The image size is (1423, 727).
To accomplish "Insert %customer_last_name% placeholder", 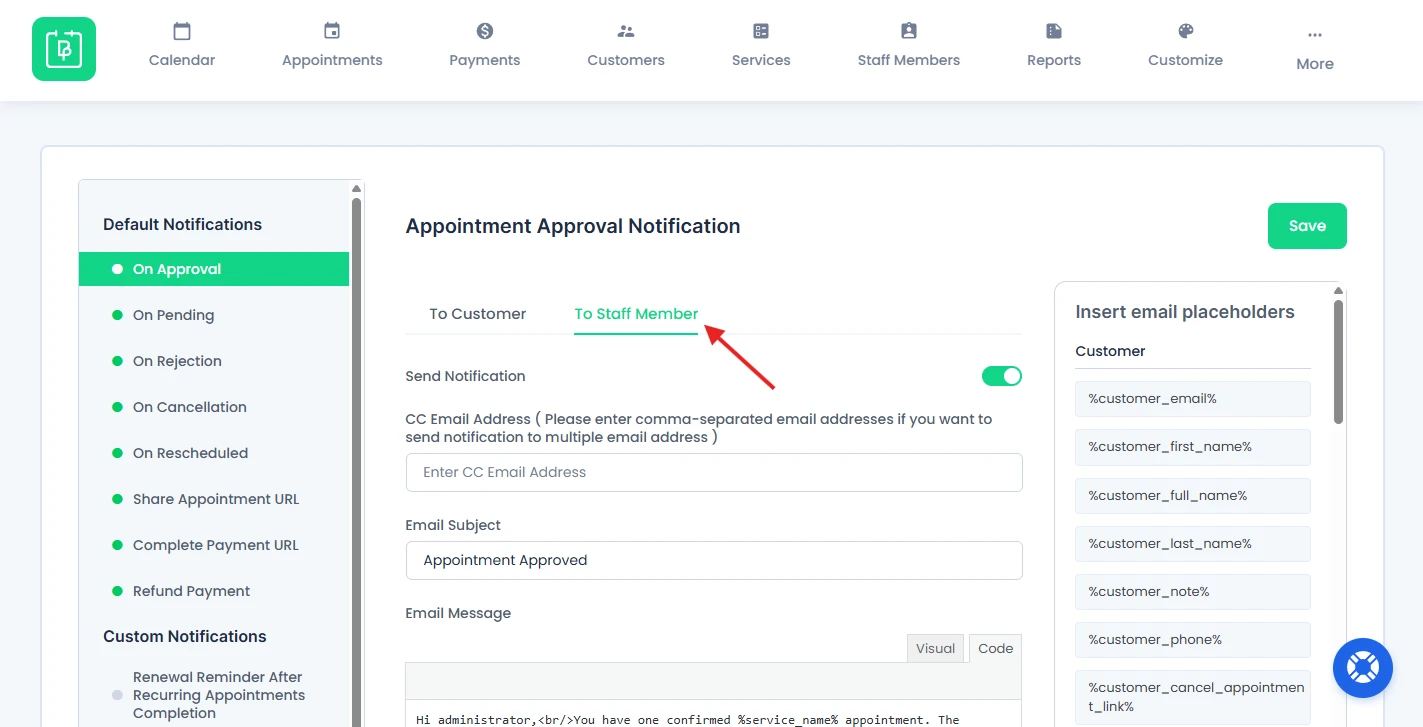I will pyautogui.click(x=1193, y=543).
